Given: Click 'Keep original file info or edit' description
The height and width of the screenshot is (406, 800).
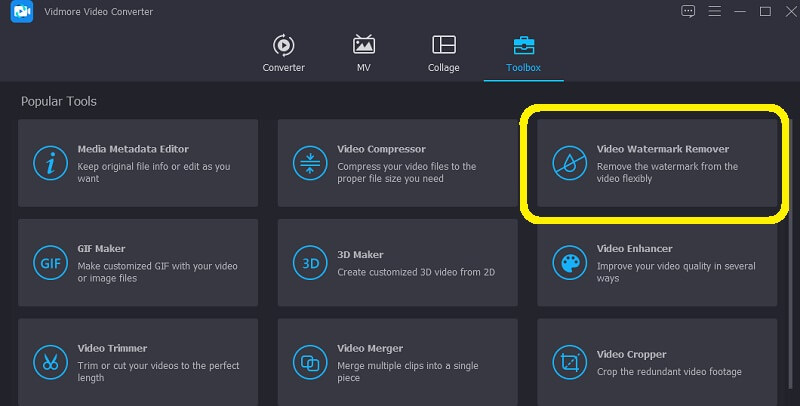Looking at the screenshot, I should pyautogui.click(x=154, y=172).
